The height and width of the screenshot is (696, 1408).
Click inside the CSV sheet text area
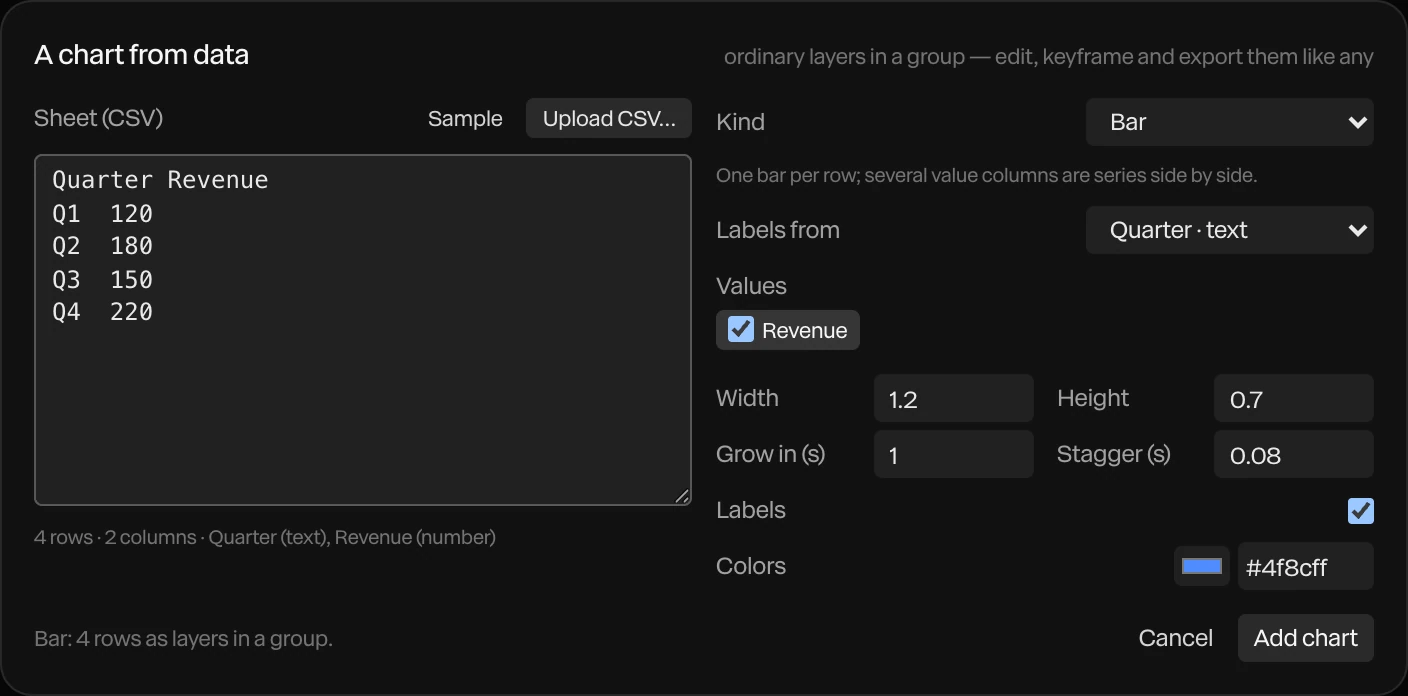pos(363,330)
